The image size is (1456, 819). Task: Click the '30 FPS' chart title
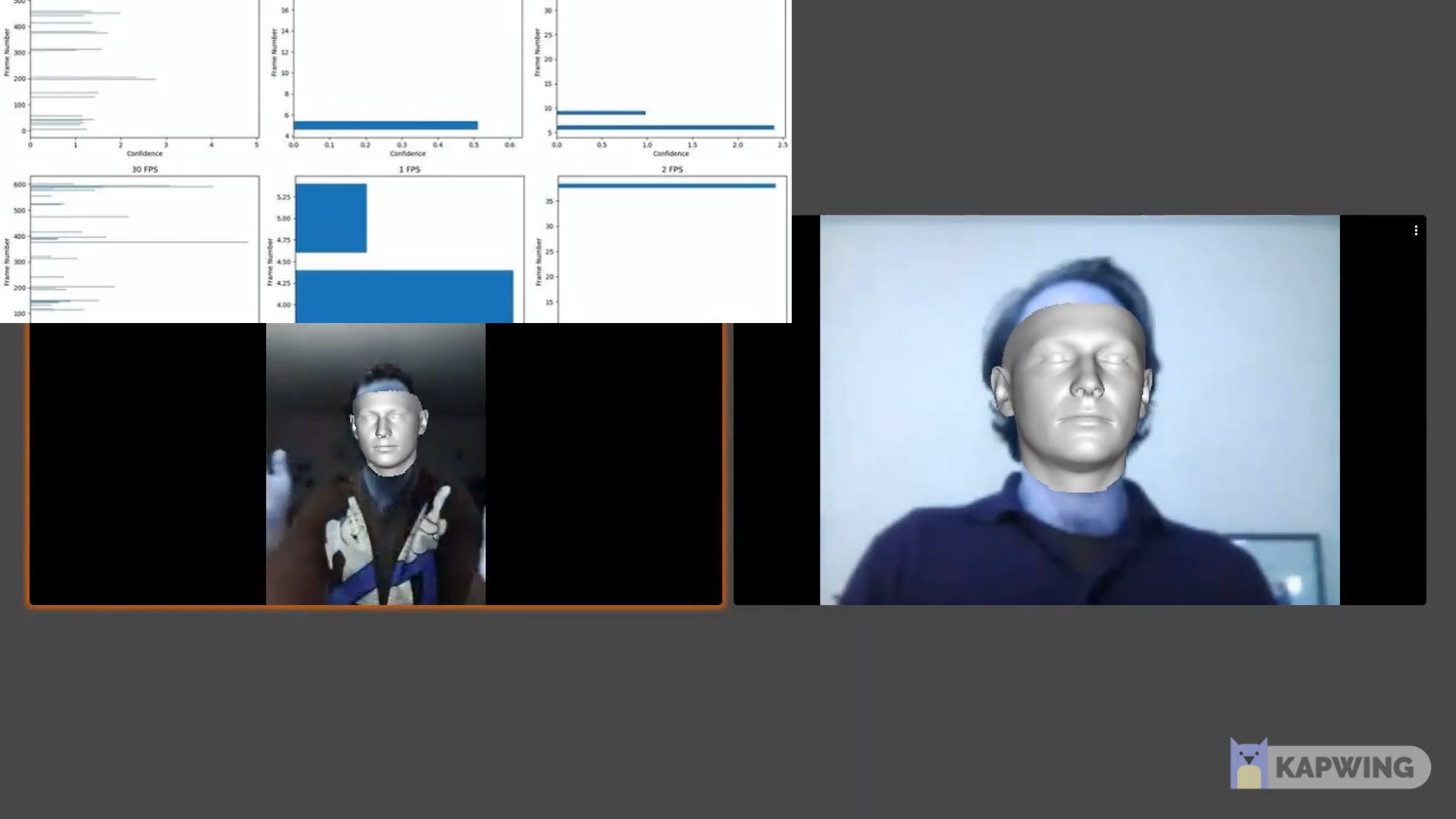pos(145,169)
